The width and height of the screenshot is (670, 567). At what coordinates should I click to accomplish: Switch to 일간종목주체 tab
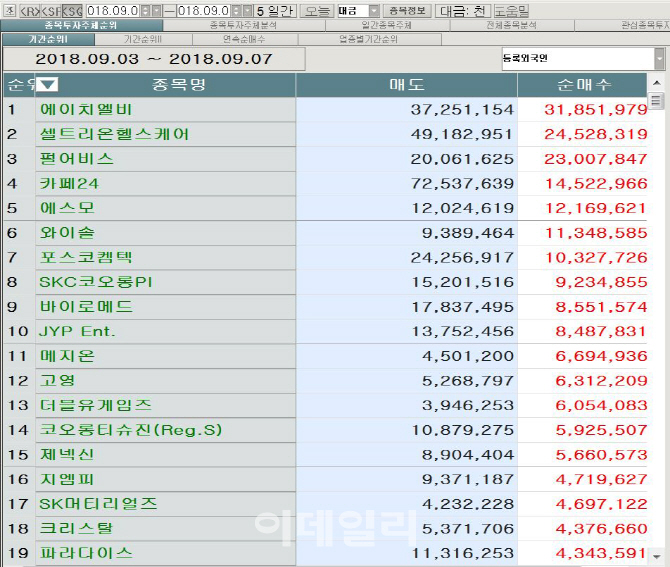pyautogui.click(x=387, y=25)
